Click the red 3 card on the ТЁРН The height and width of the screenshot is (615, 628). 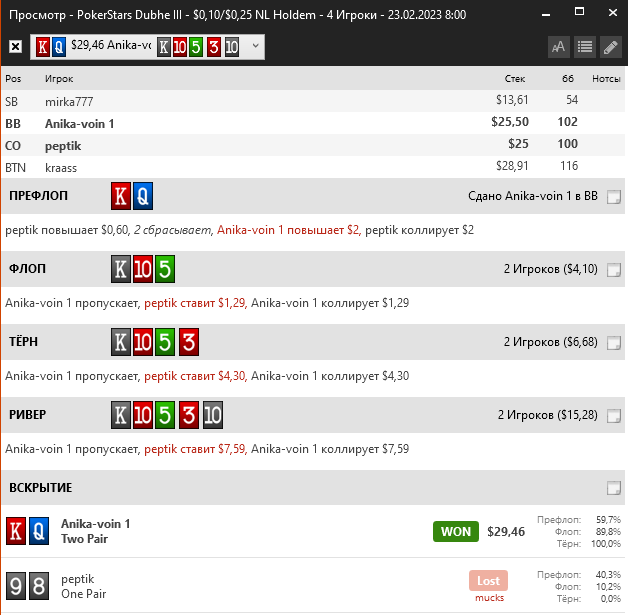[x=187, y=342]
